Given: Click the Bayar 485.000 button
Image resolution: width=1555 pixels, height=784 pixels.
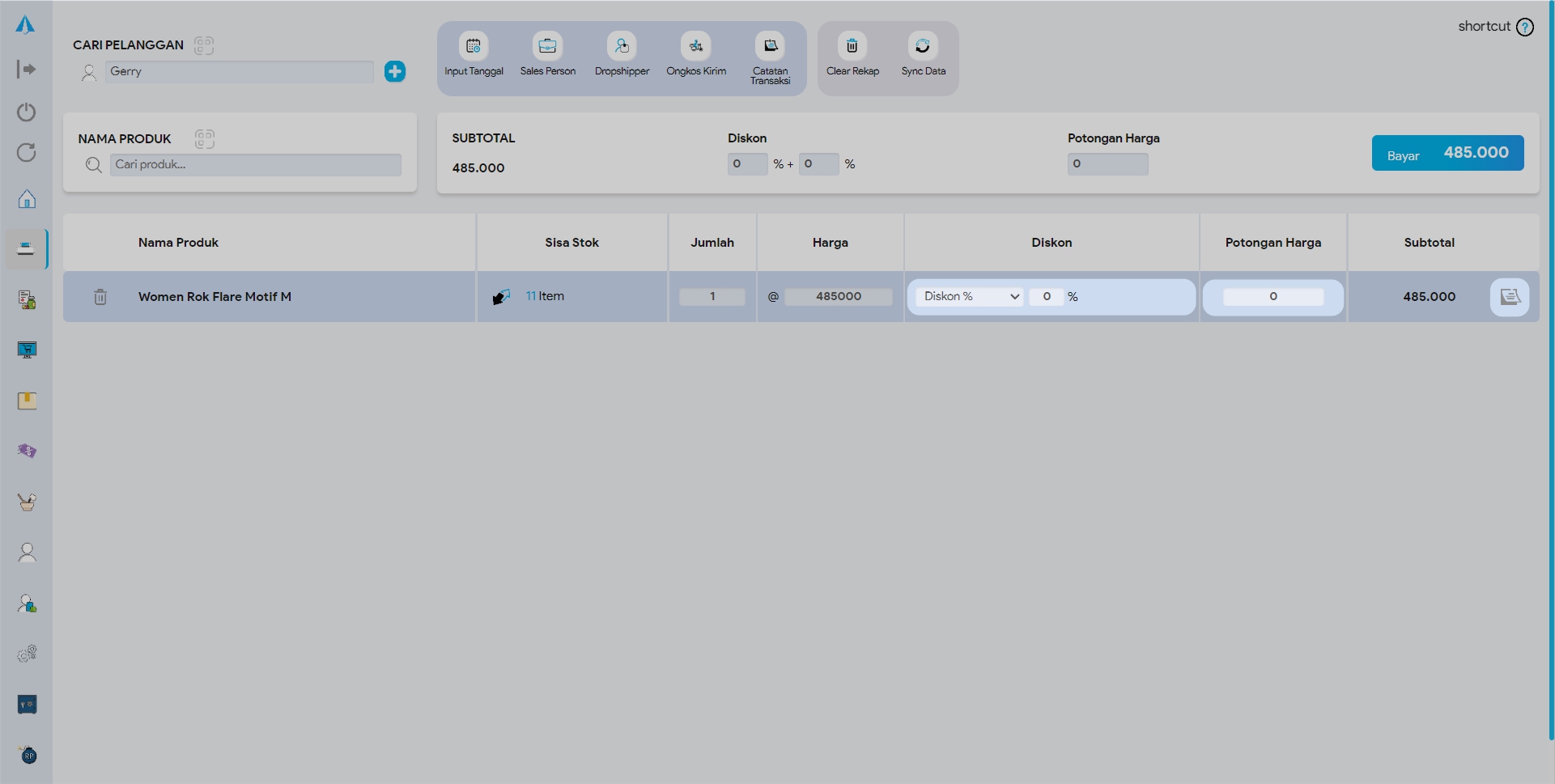Looking at the screenshot, I should [x=1447, y=153].
